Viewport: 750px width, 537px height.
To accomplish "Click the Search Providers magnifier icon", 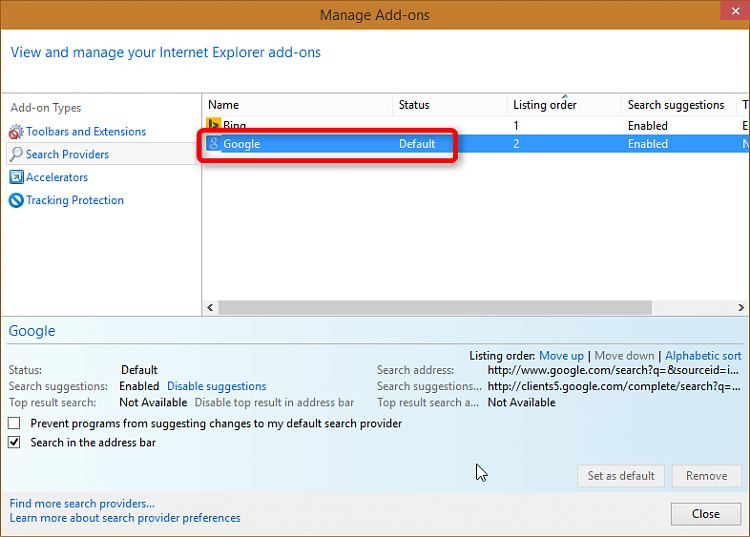I will (x=16, y=154).
